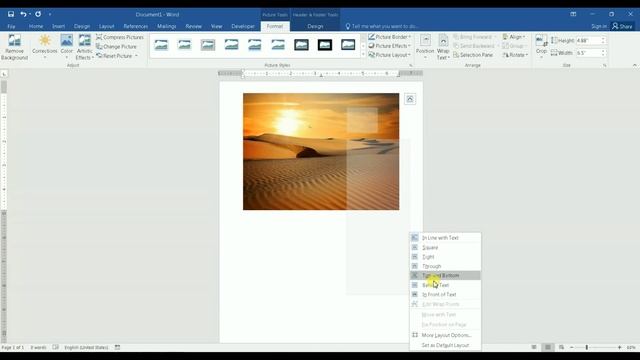Switch to the Mailings tab

(x=167, y=26)
